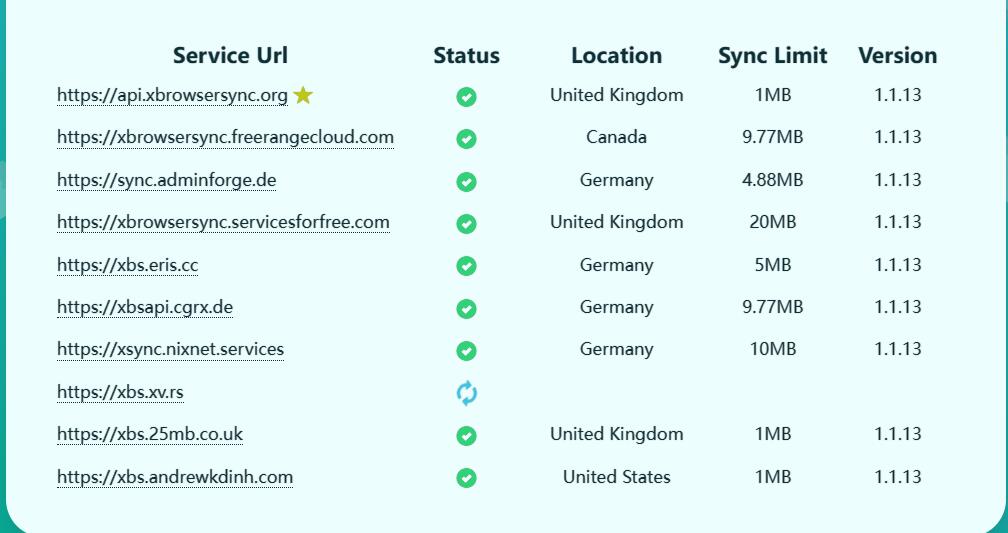Screen dimensions: 1008x533
Task: Click the green check for xbs.25mb.co.uk
Action: click(466, 436)
